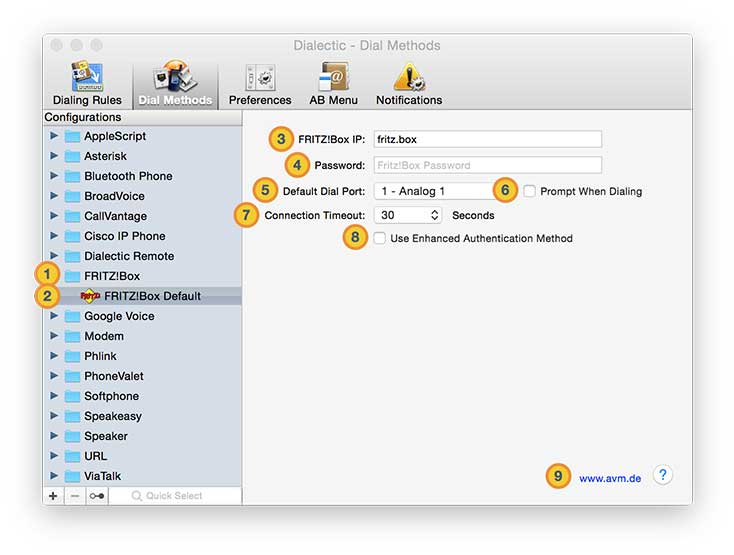This screenshot has width=734, height=555.
Task: Open the Notifications toolbar icon
Action: click(409, 83)
